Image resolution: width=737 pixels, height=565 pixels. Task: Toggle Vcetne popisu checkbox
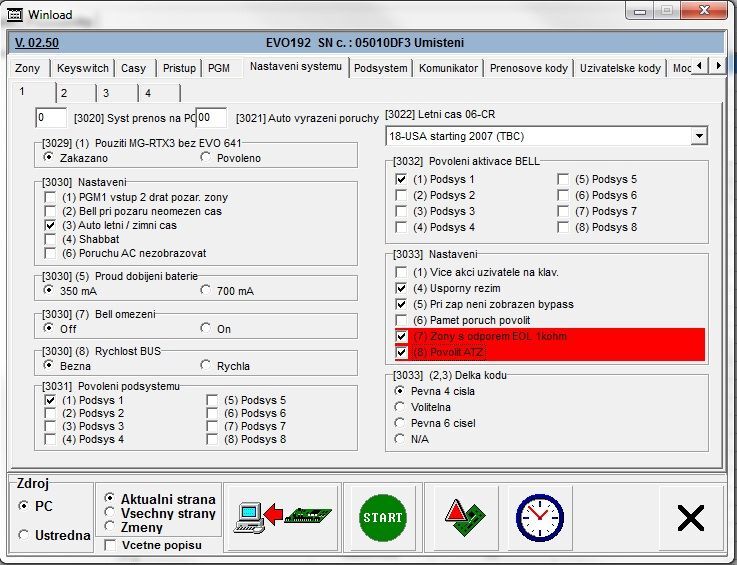[110, 545]
